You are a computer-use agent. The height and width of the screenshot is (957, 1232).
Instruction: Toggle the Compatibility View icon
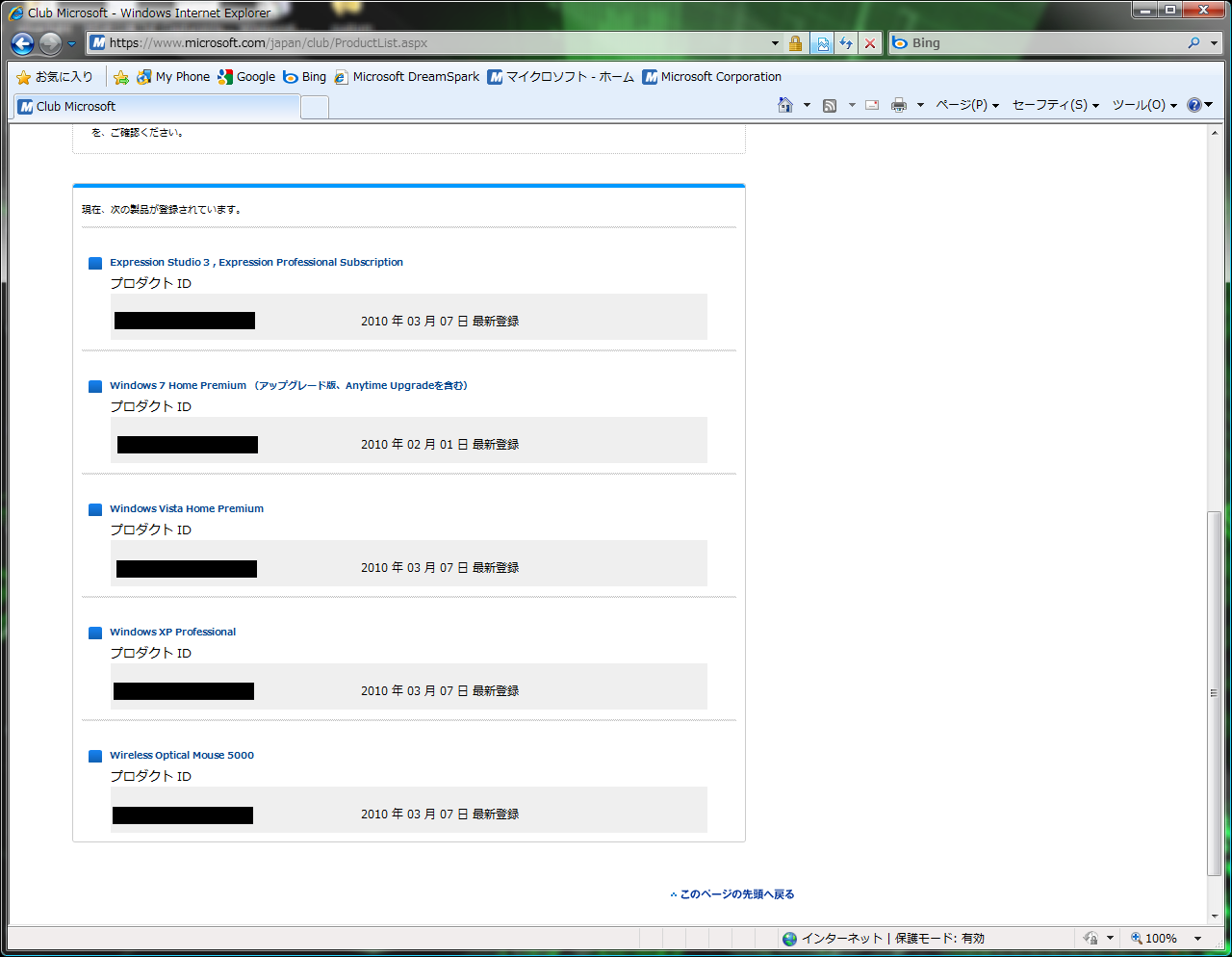click(x=821, y=43)
